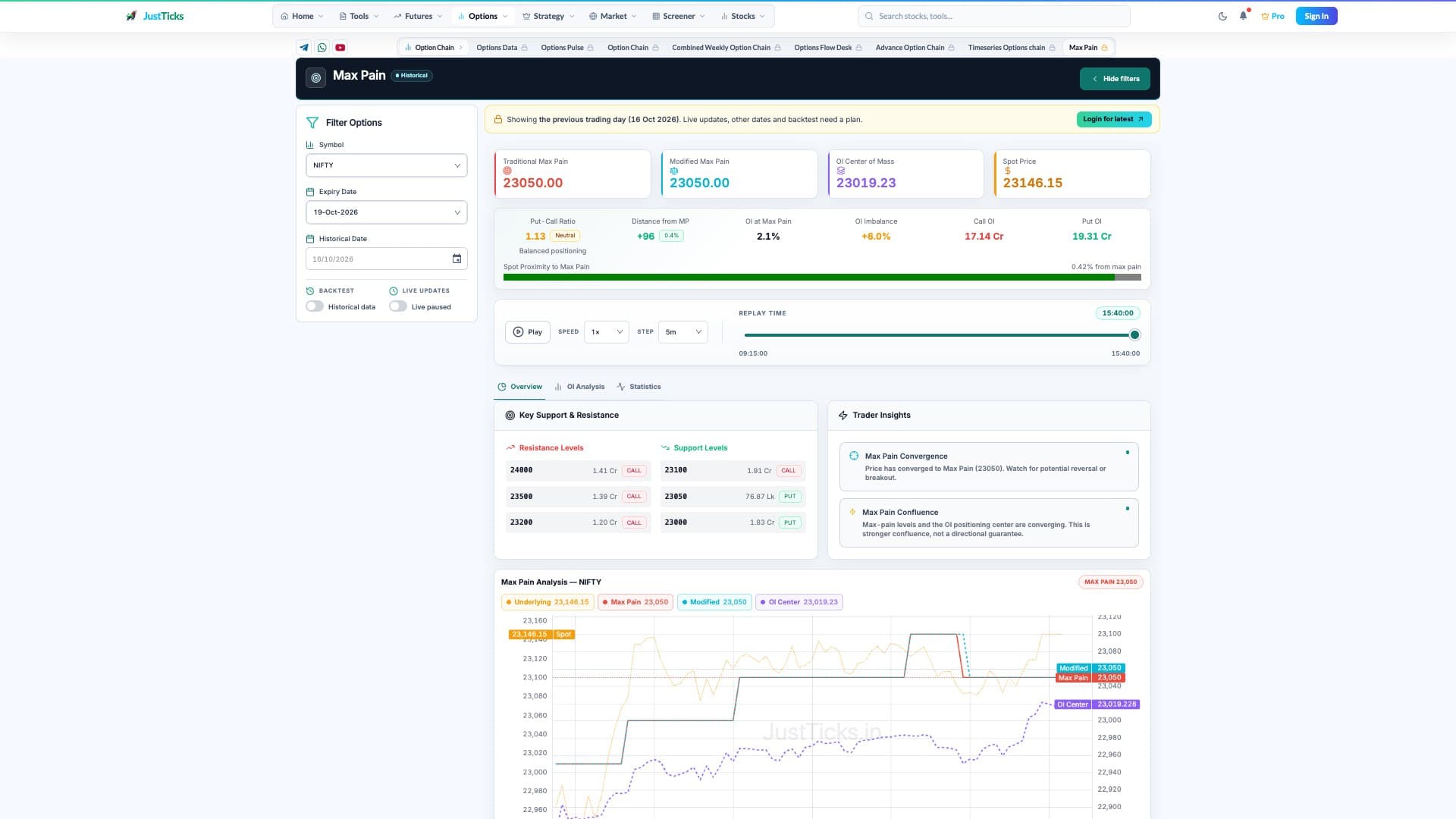
Task: Toggle the OI Center 23,019.23 series legend
Action: (799, 602)
